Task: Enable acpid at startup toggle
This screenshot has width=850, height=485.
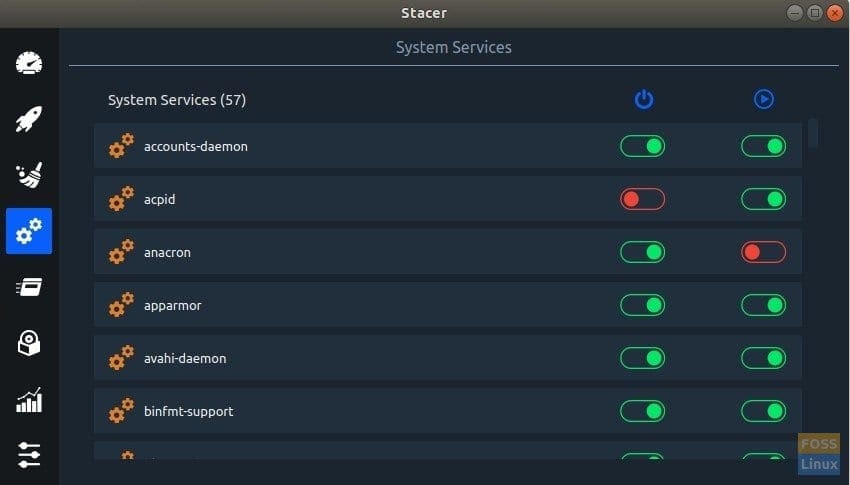Action: [x=642, y=199]
